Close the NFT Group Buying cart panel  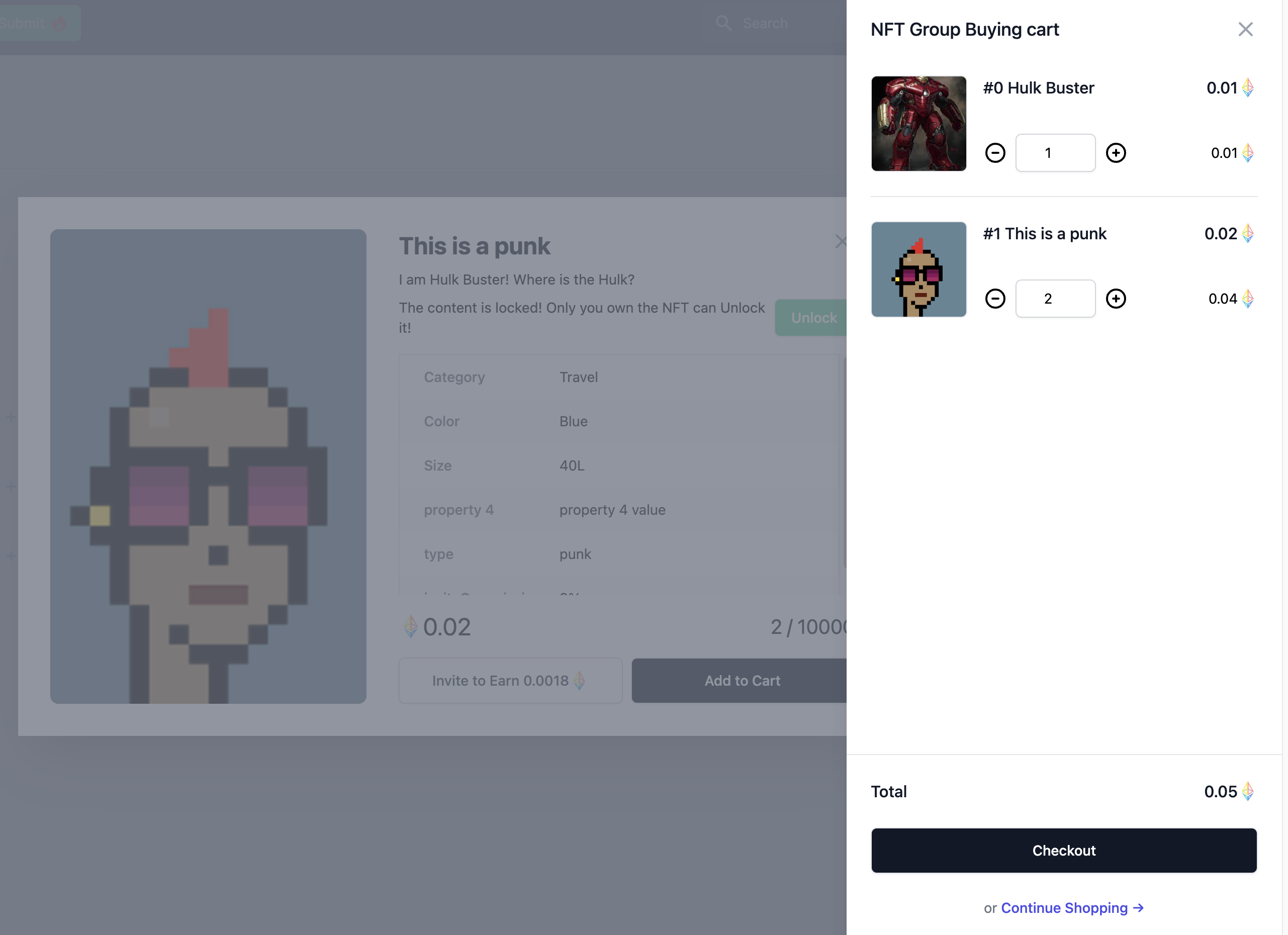click(x=1245, y=30)
